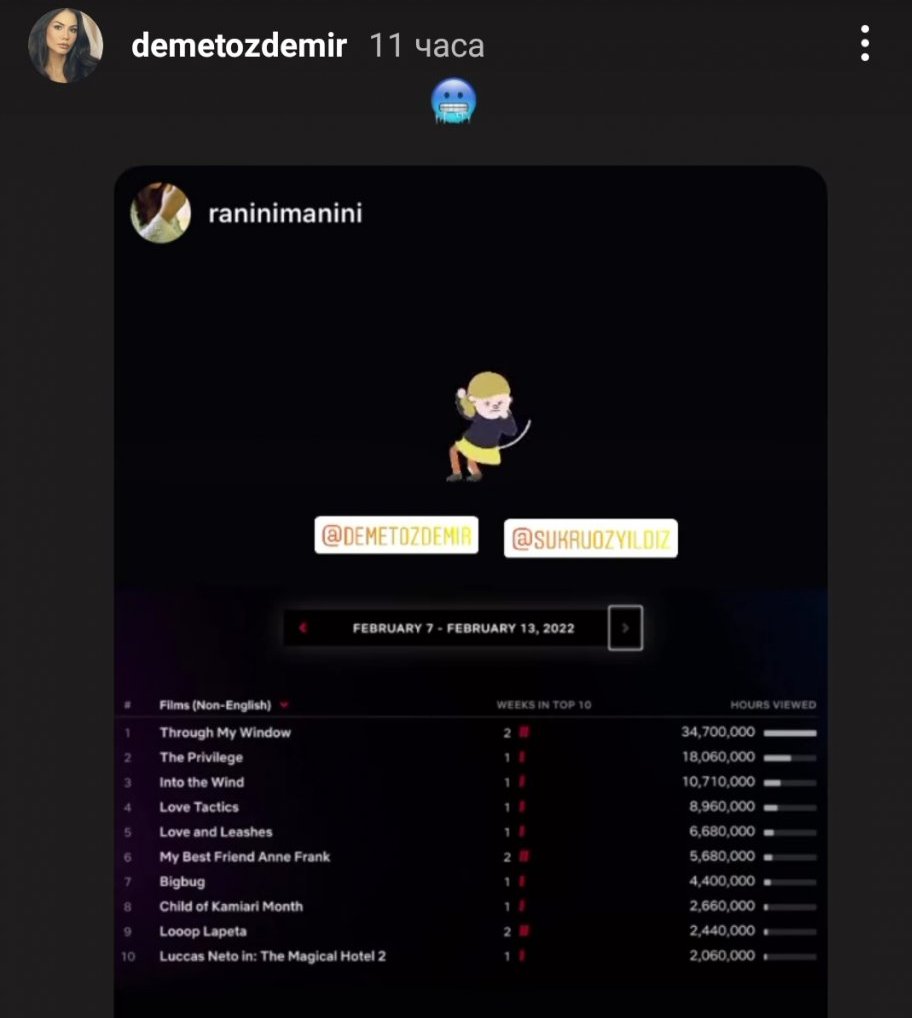Open the three-dot story options menu
Viewport: 912px width, 1018px height.
865,43
